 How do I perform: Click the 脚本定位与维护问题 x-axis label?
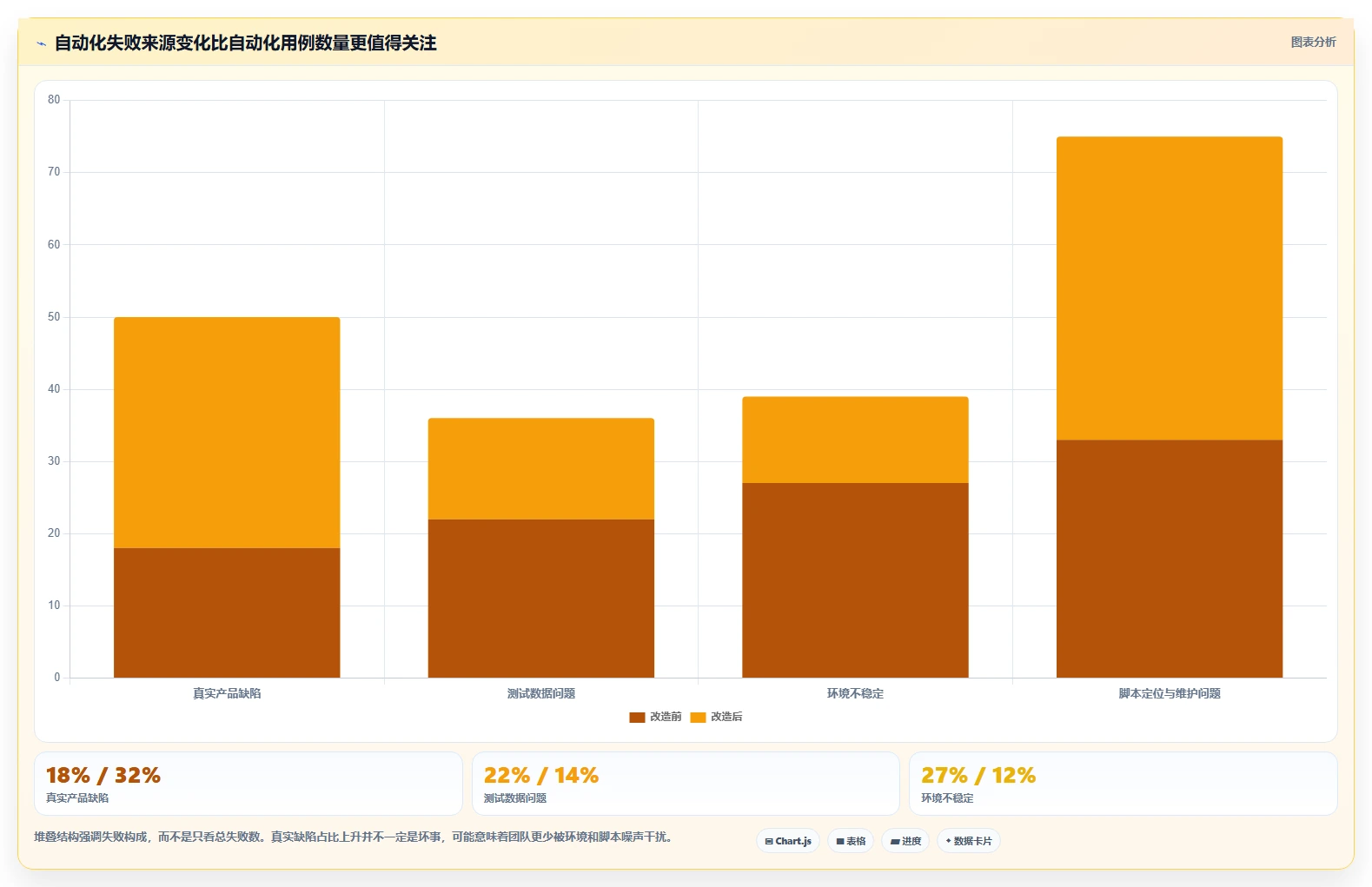click(1170, 693)
